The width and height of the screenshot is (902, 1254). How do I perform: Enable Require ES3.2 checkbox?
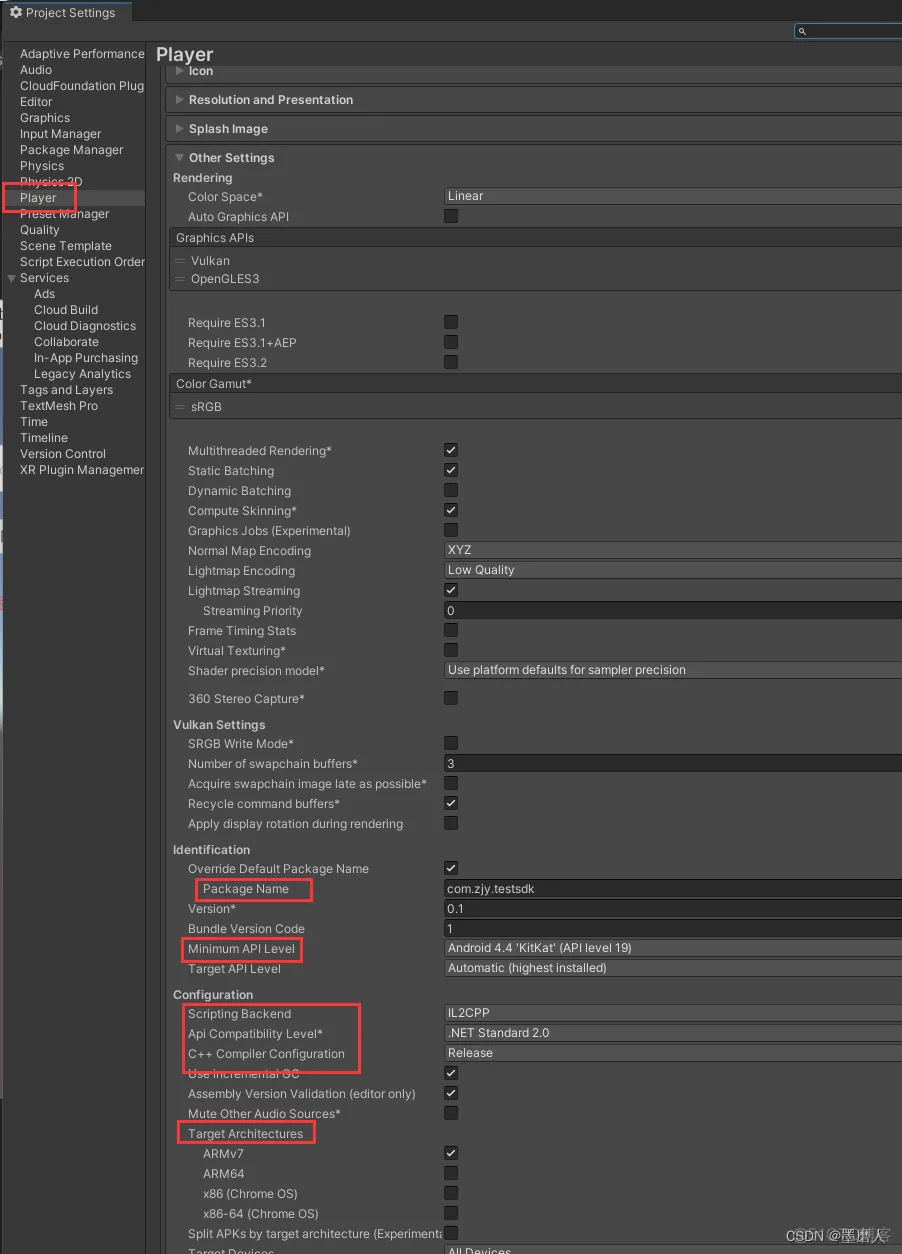click(x=451, y=362)
